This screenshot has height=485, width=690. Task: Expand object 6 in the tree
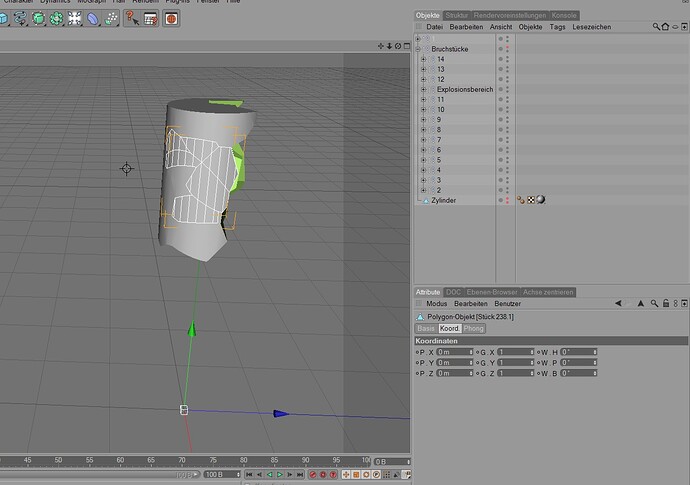pyautogui.click(x=423, y=150)
